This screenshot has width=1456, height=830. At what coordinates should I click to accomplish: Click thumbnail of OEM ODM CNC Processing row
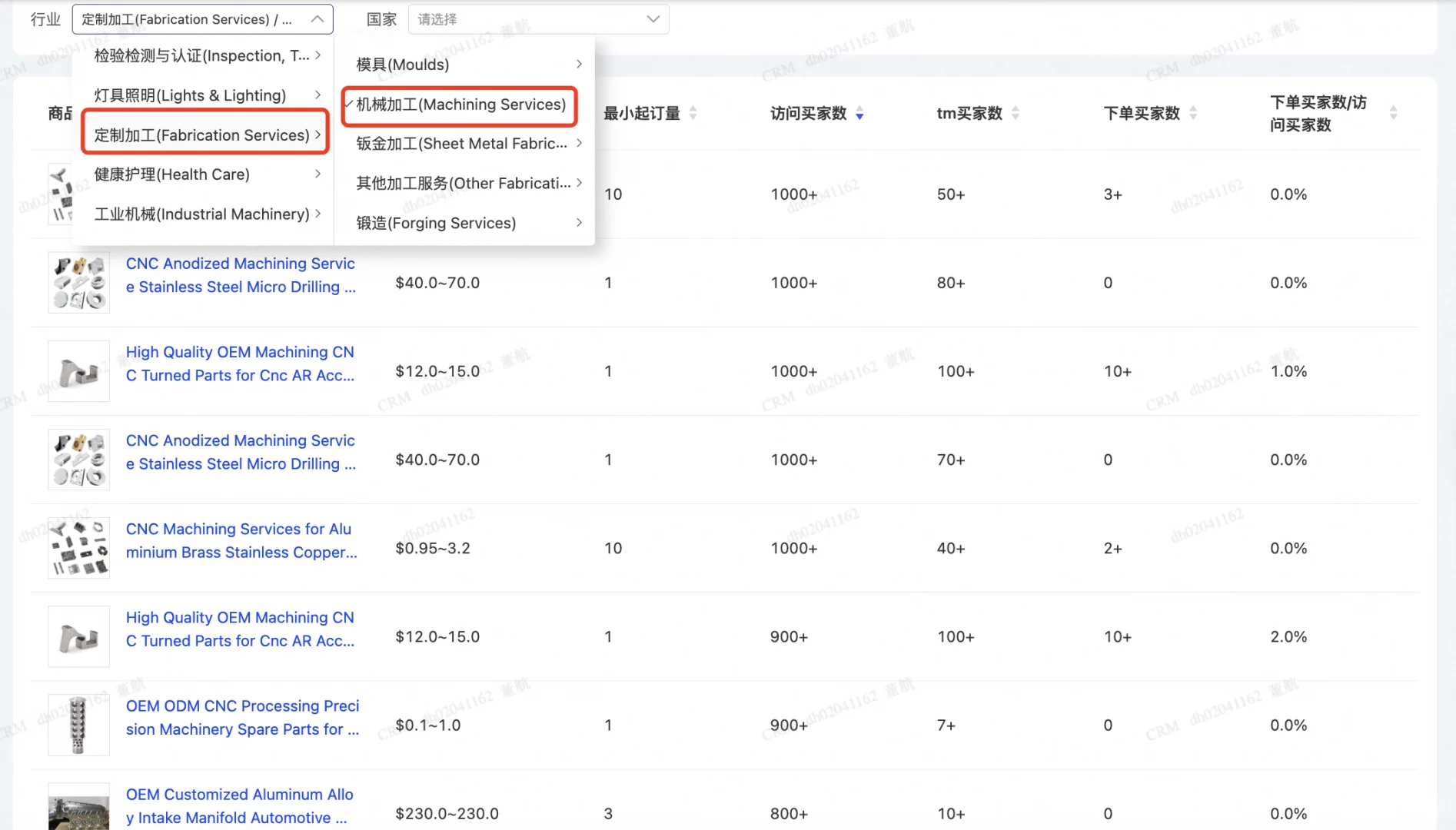[78, 725]
